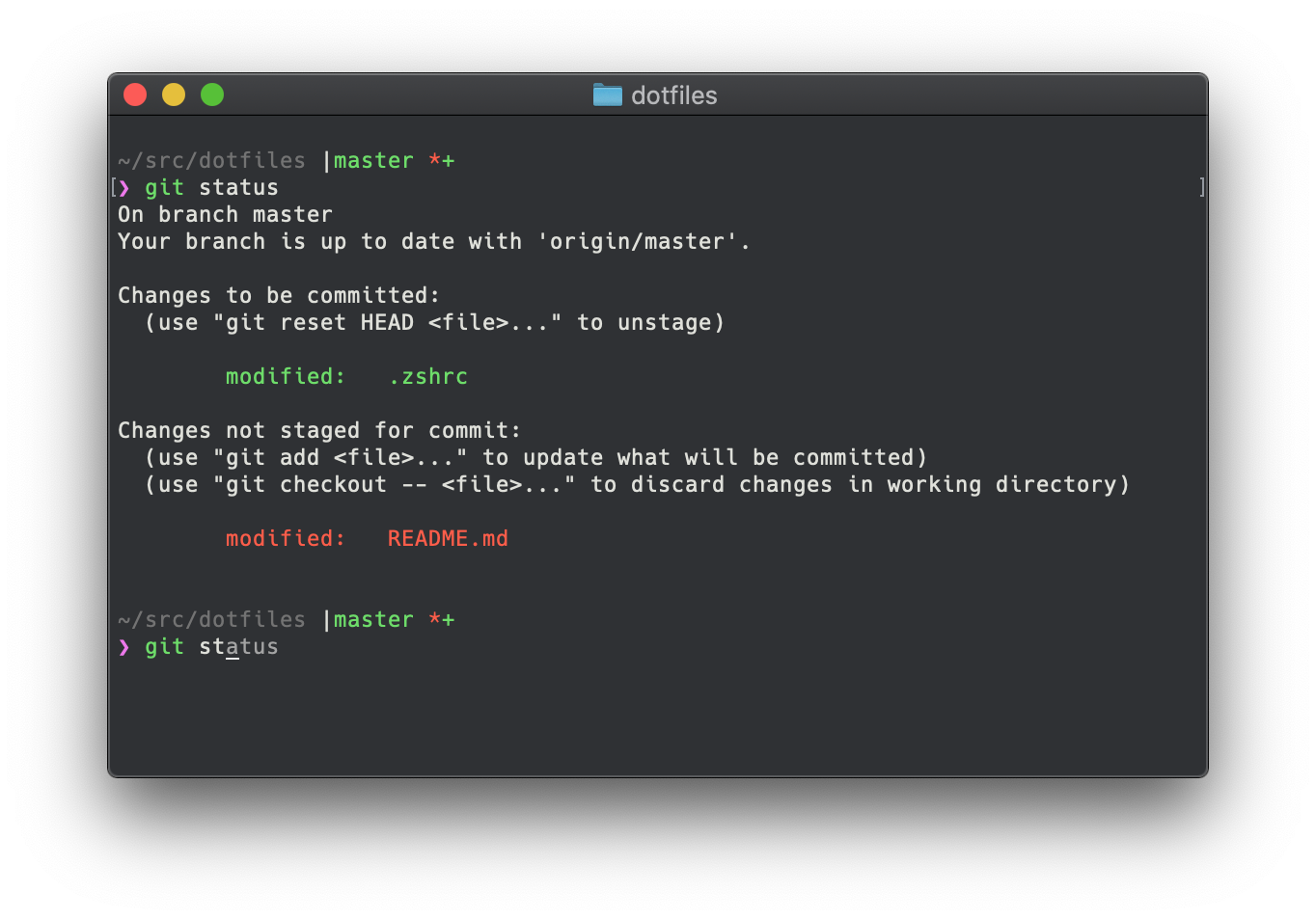
Task: Click the first red asterisk after master
Action: point(434,160)
